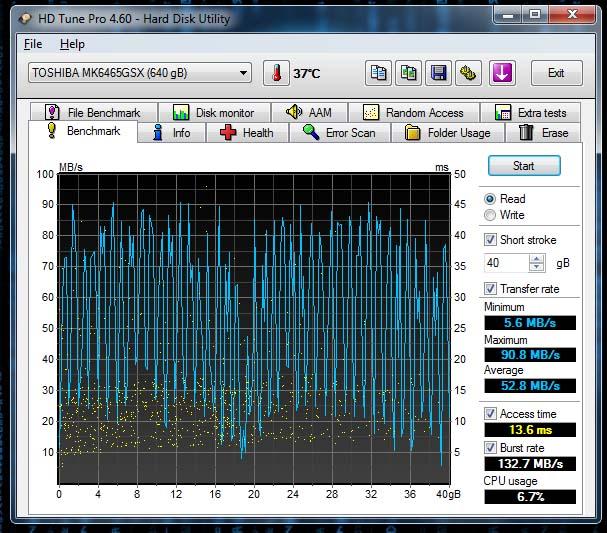
Task: Open Disk monitor tab
Action: point(214,113)
